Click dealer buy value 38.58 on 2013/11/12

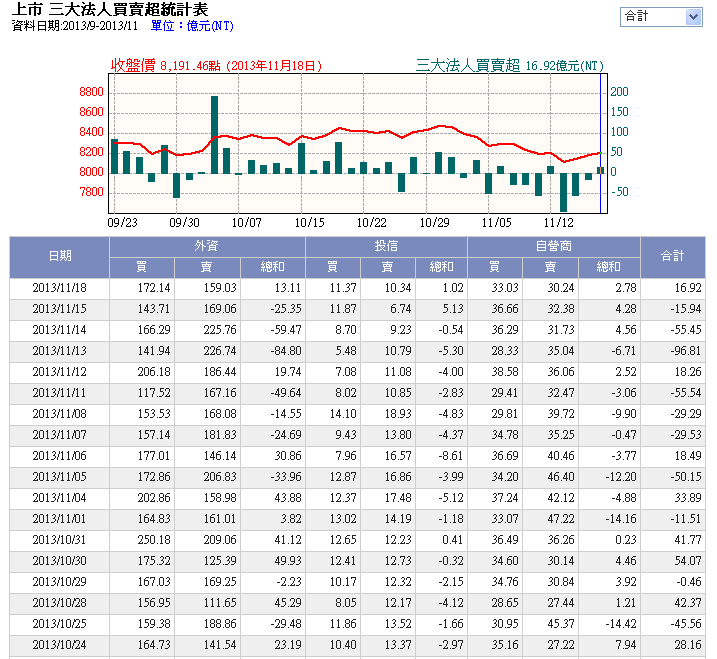click(x=505, y=372)
